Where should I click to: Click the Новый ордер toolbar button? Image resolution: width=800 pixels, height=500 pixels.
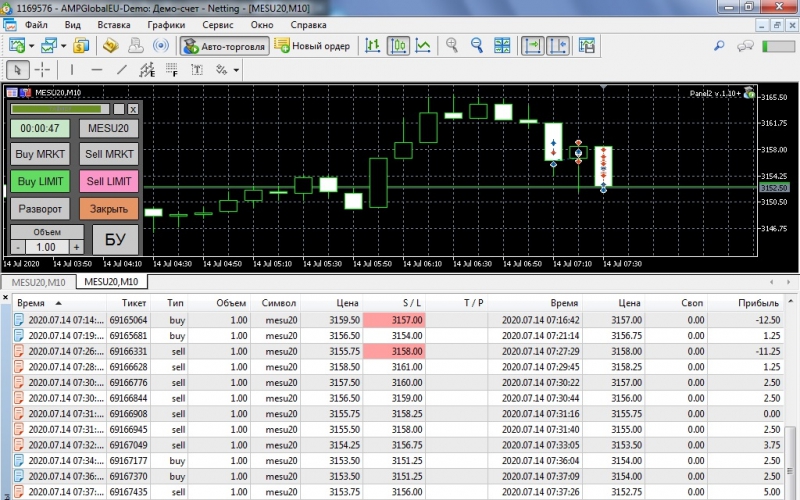pyautogui.click(x=311, y=46)
